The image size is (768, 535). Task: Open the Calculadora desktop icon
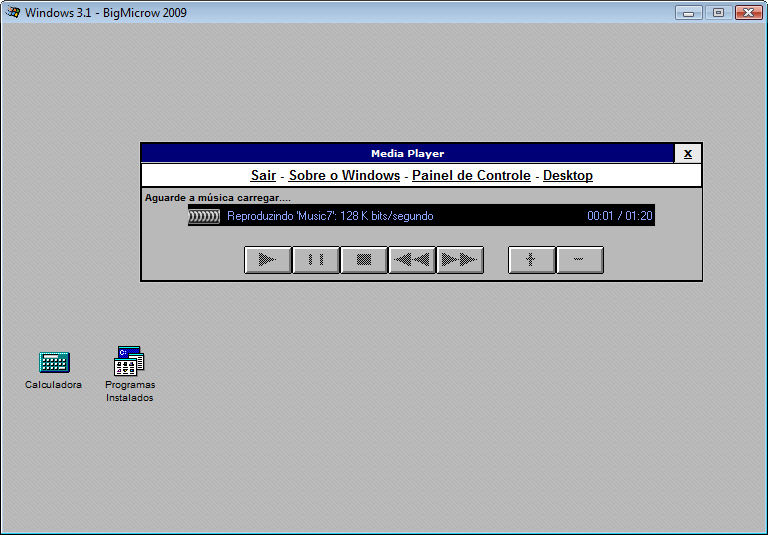[x=53, y=370]
